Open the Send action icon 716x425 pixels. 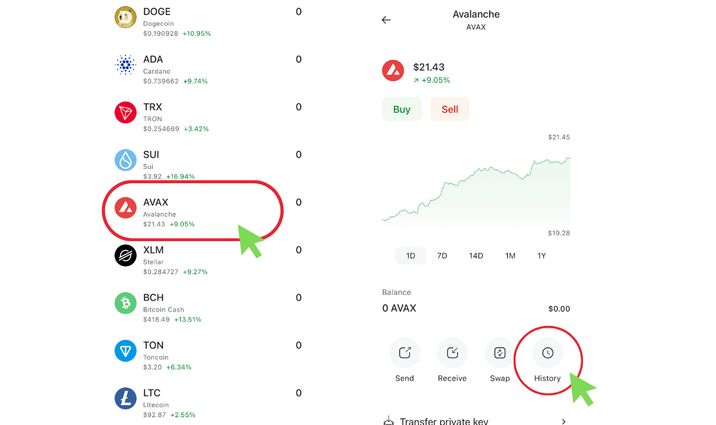click(x=405, y=352)
